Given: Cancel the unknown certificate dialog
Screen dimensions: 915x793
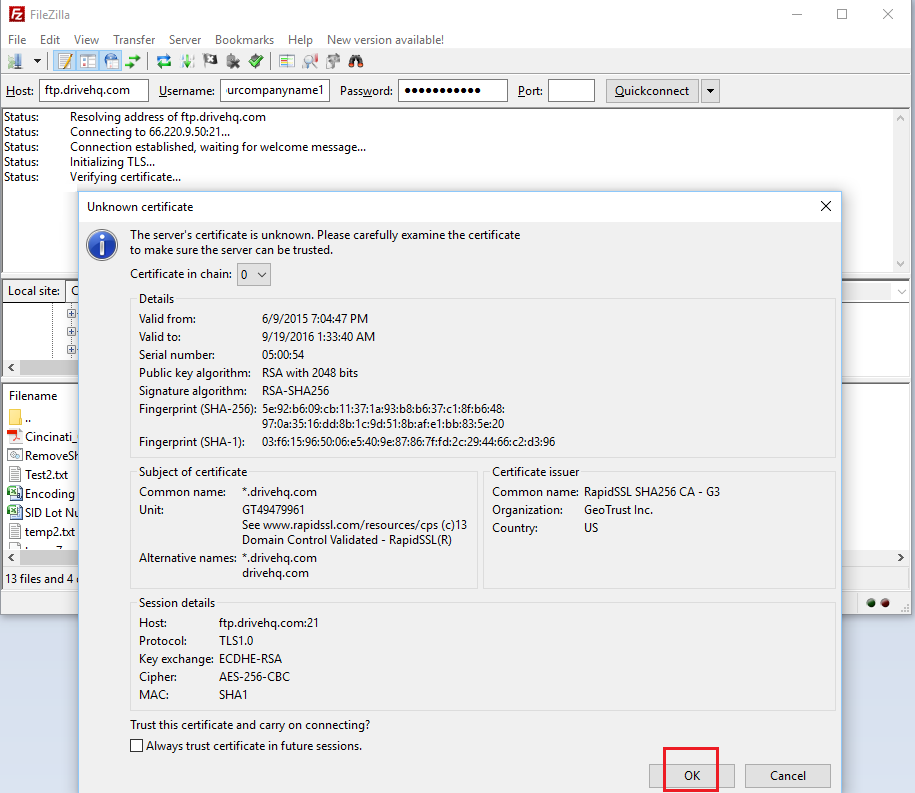Looking at the screenshot, I should click(x=788, y=775).
